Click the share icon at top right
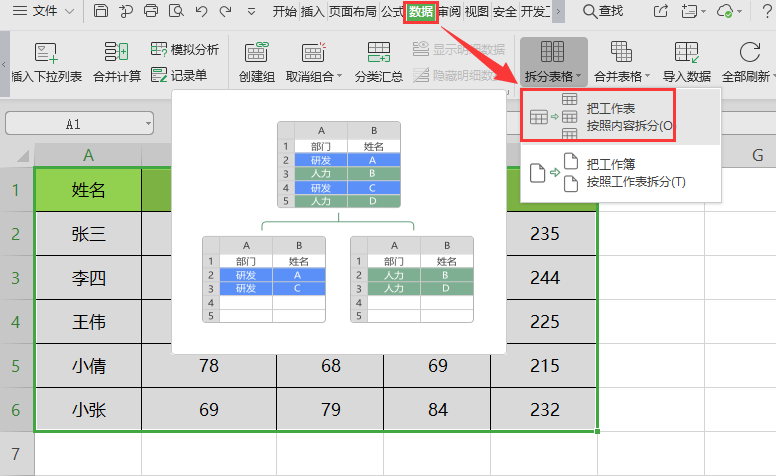776x476 pixels. tap(661, 11)
